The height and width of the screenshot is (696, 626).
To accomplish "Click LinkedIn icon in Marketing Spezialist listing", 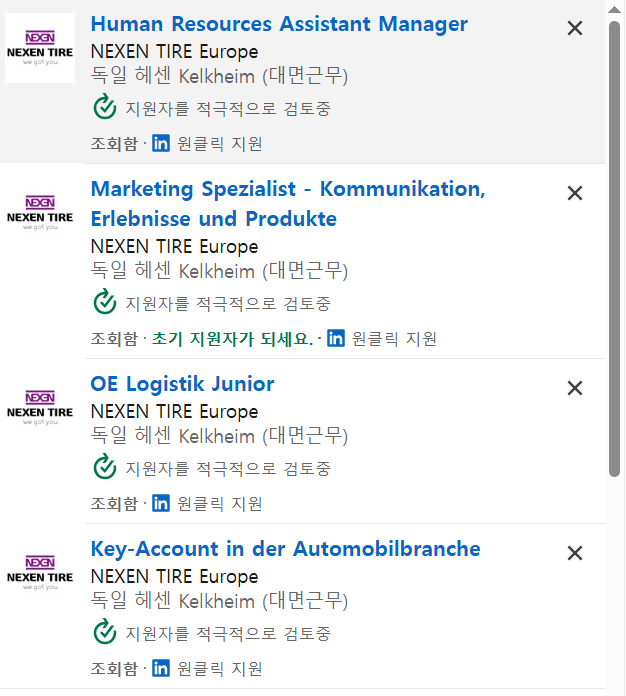I will (336, 338).
